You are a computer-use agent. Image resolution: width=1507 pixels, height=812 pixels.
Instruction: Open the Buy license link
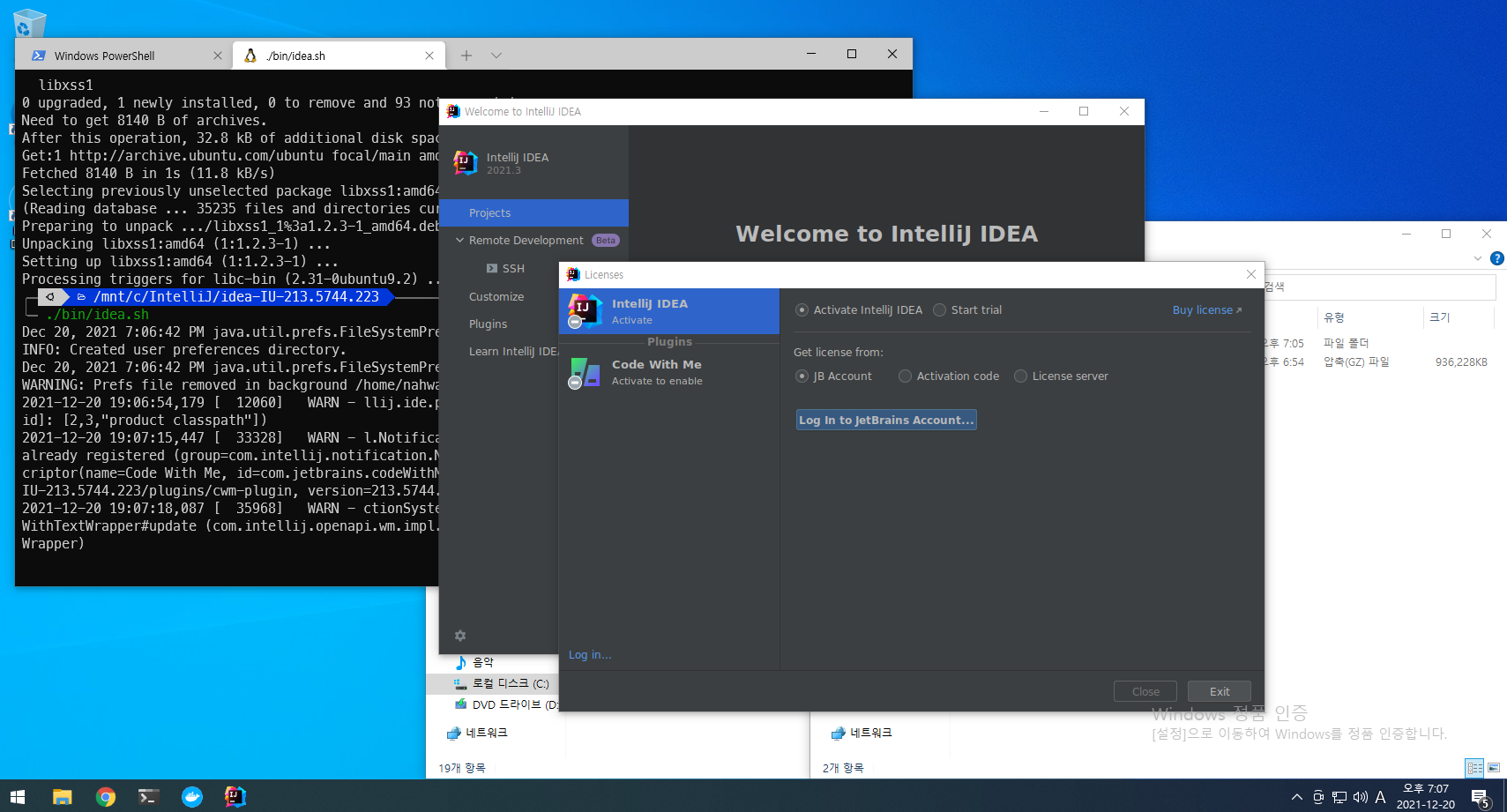pos(1206,310)
